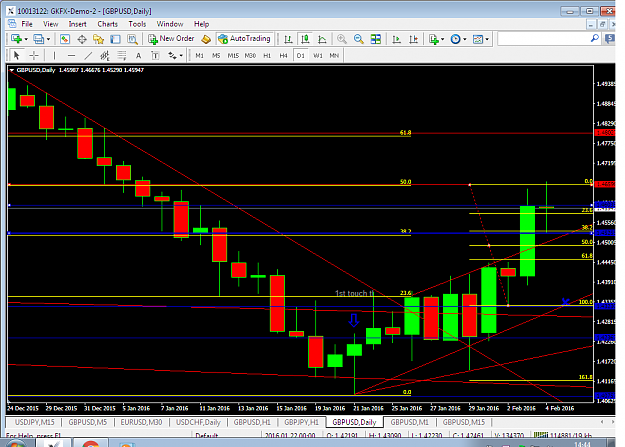Open the MetaEditor book icon
This screenshot has width=625, height=447.
coord(206,39)
